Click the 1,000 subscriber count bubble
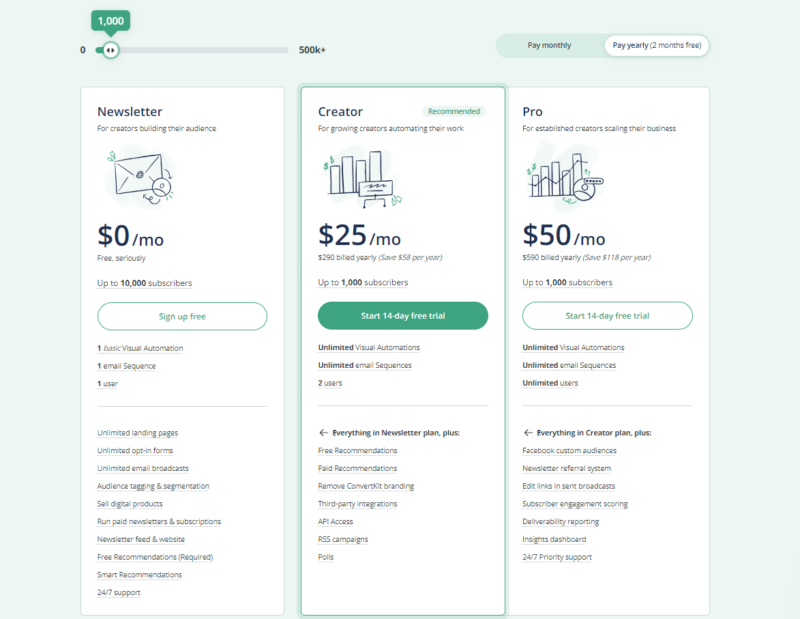 coord(110,20)
